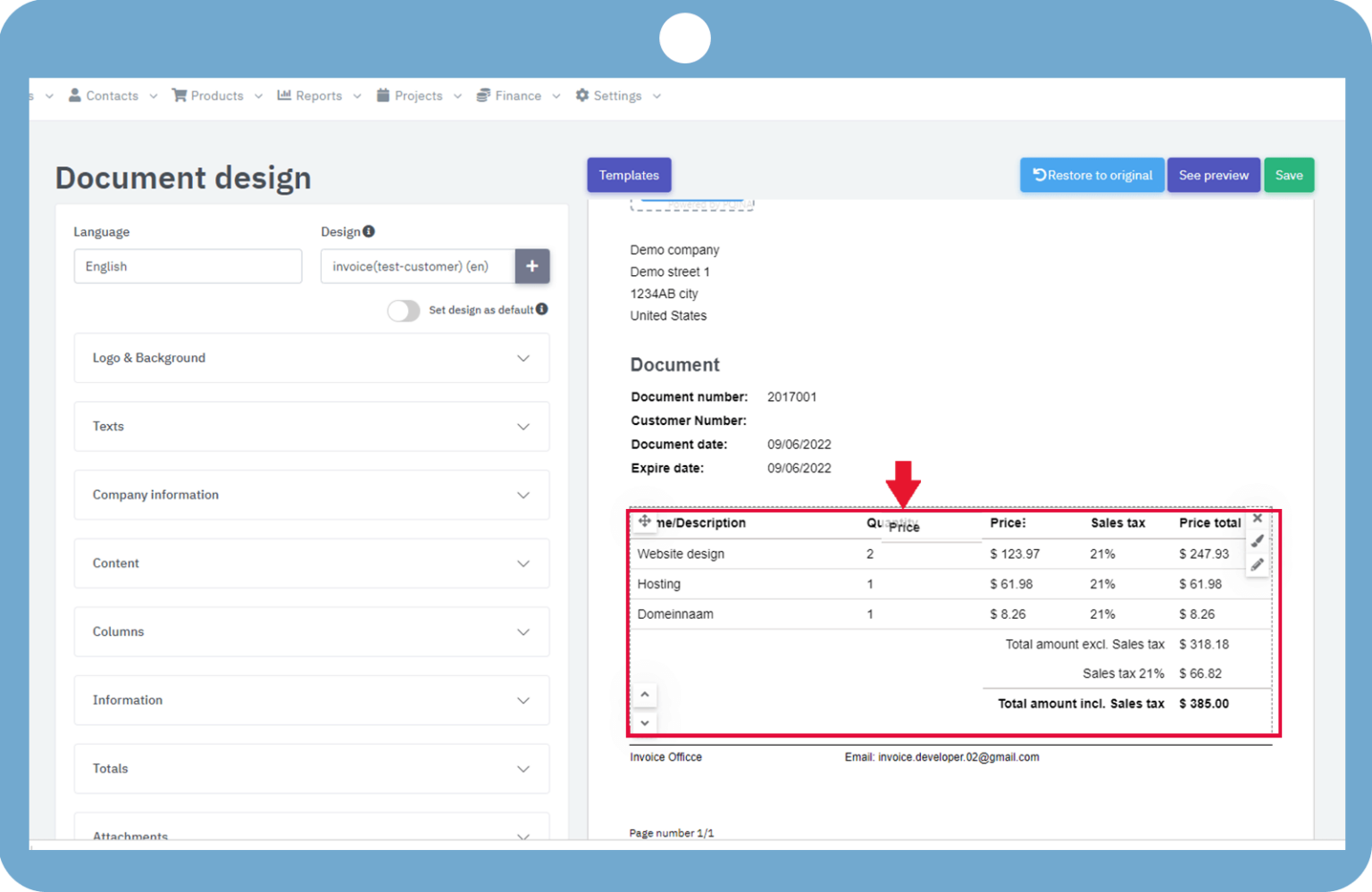Click the info icon next to the Design label
The image size is (1372, 892).
tap(369, 231)
